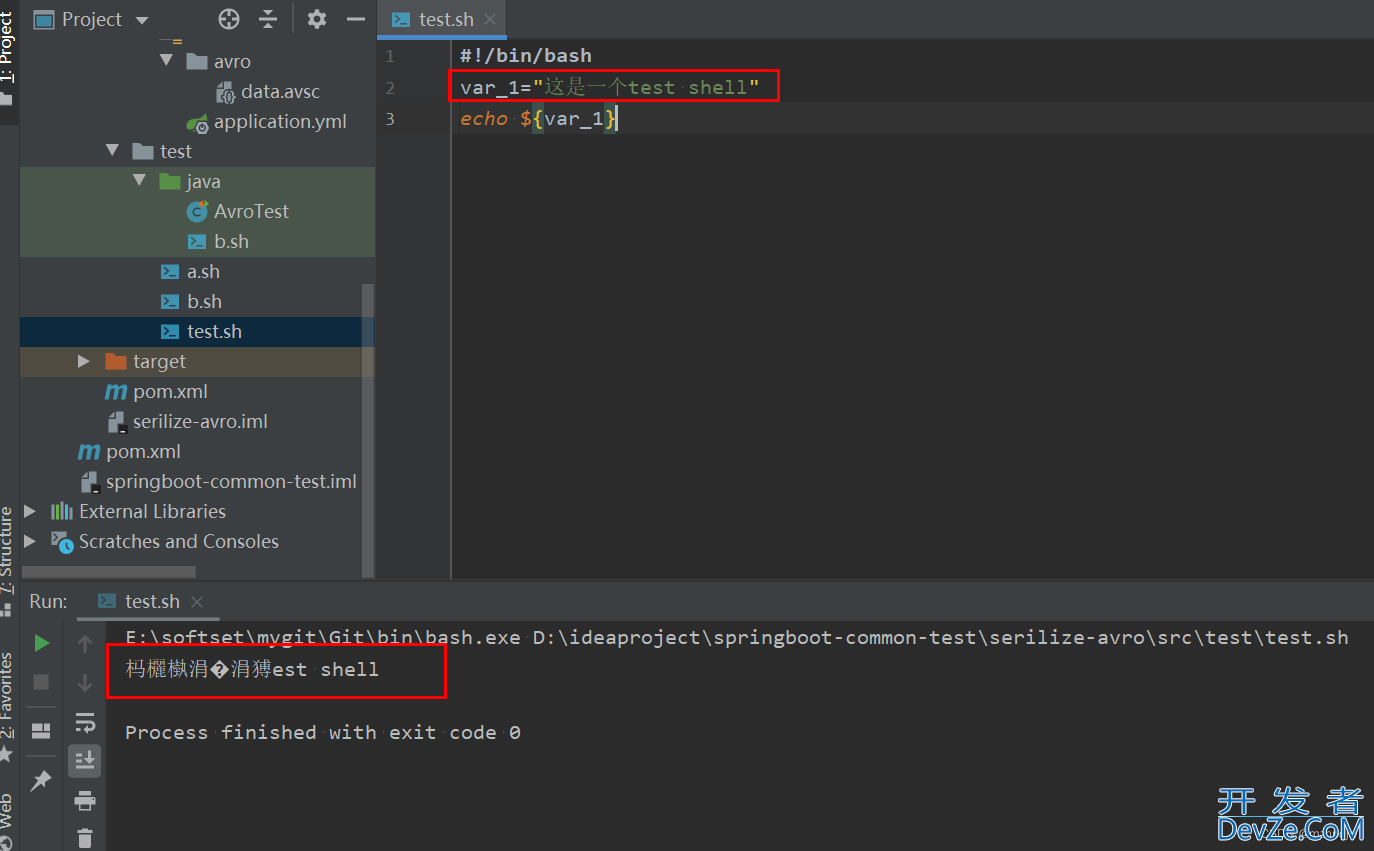Click the bash.exe command line output

[737, 637]
